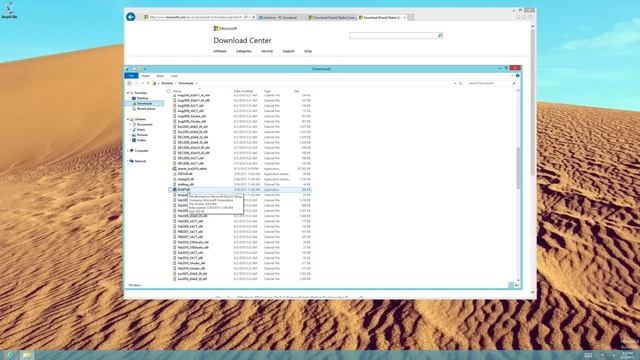
Task: Click Nicholas in the Explorer breadcrumb path
Action: point(167,83)
